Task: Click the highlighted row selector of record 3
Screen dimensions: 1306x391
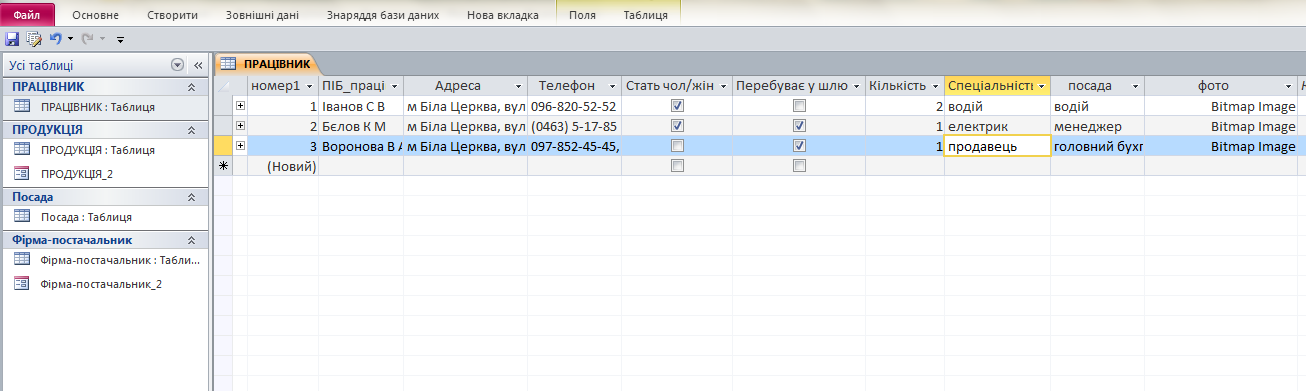Action: [223, 146]
